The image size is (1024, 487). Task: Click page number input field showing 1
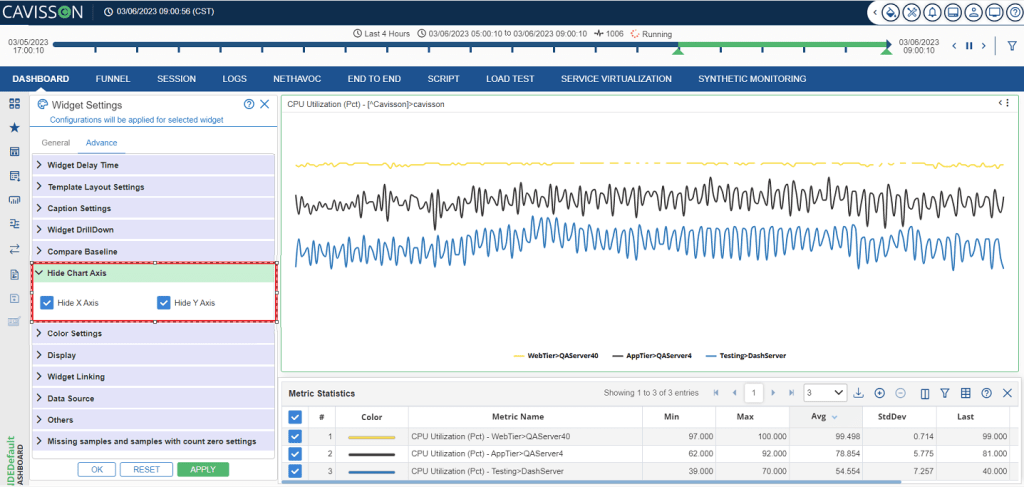coord(754,393)
